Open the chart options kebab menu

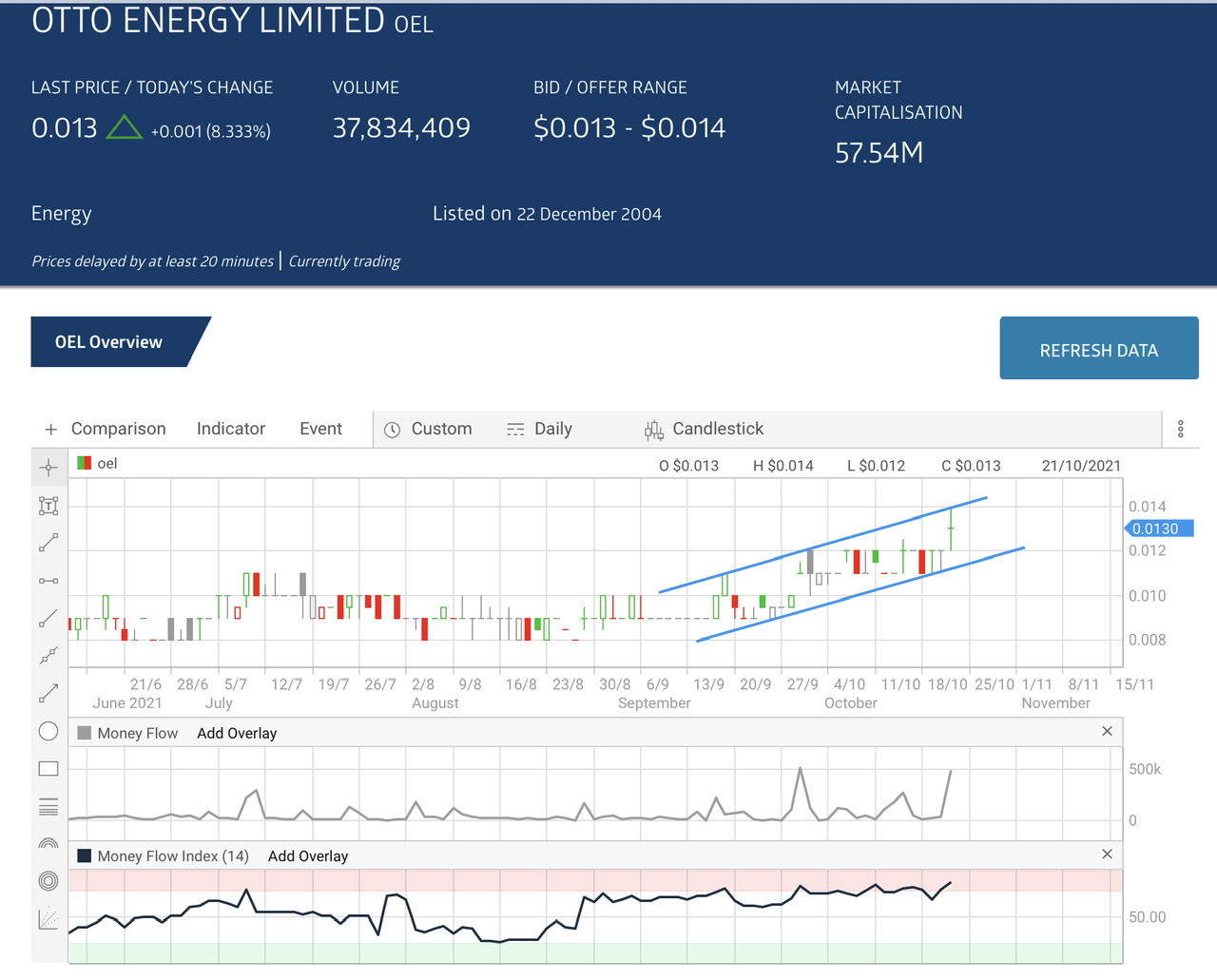pos(1181,429)
